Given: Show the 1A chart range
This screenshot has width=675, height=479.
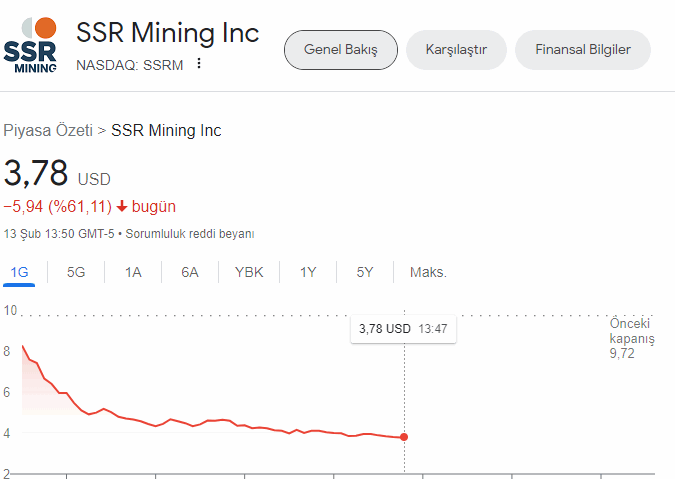Looking at the screenshot, I should [133, 272].
